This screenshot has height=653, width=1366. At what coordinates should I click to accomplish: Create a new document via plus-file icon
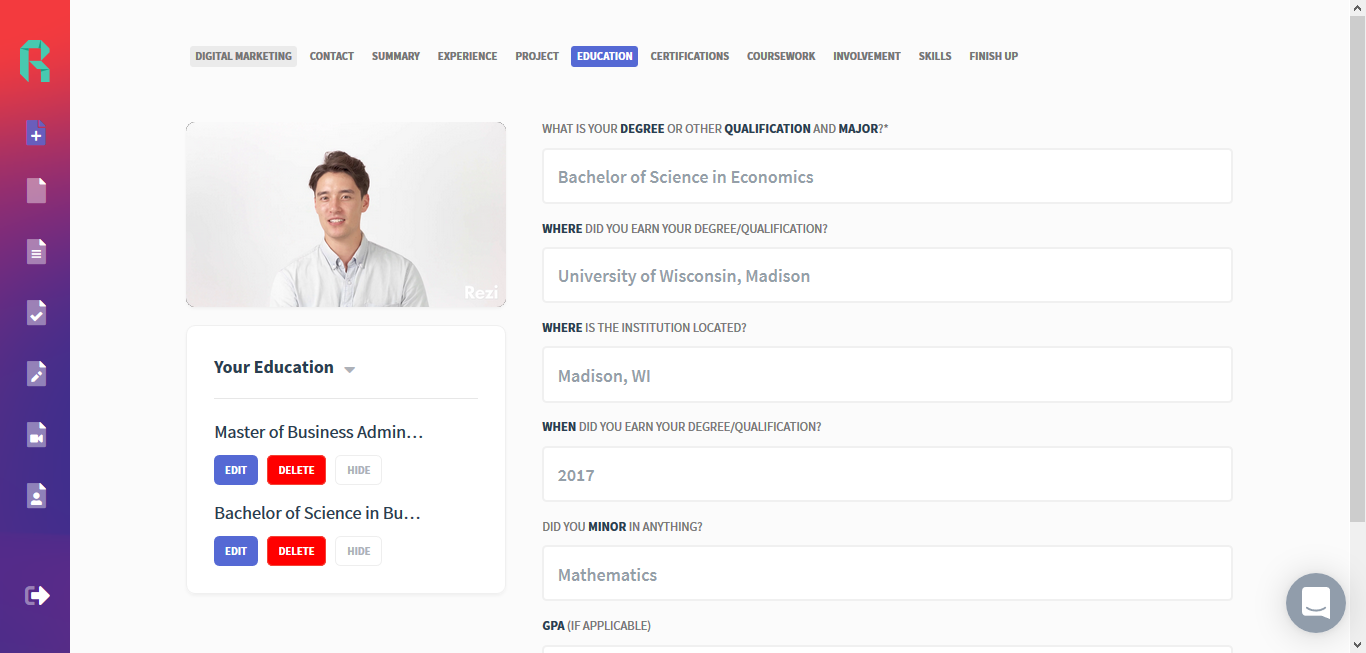coord(36,132)
